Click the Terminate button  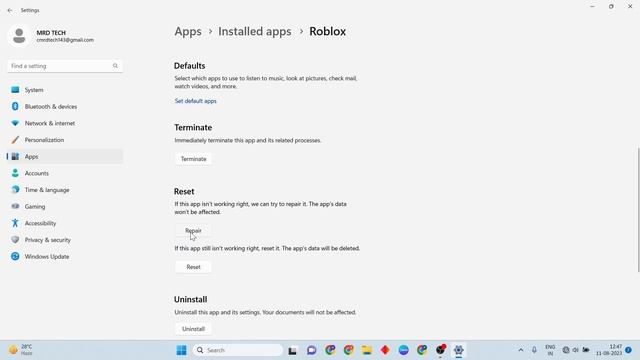pos(193,159)
